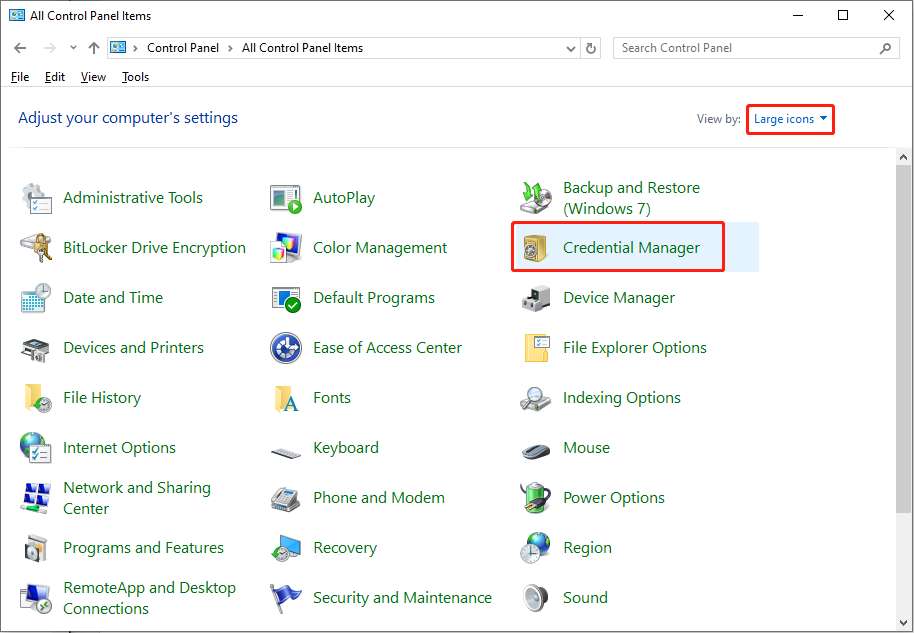The width and height of the screenshot is (914, 633).
Task: Click Control Panel in the breadcrumb
Action: [x=183, y=47]
